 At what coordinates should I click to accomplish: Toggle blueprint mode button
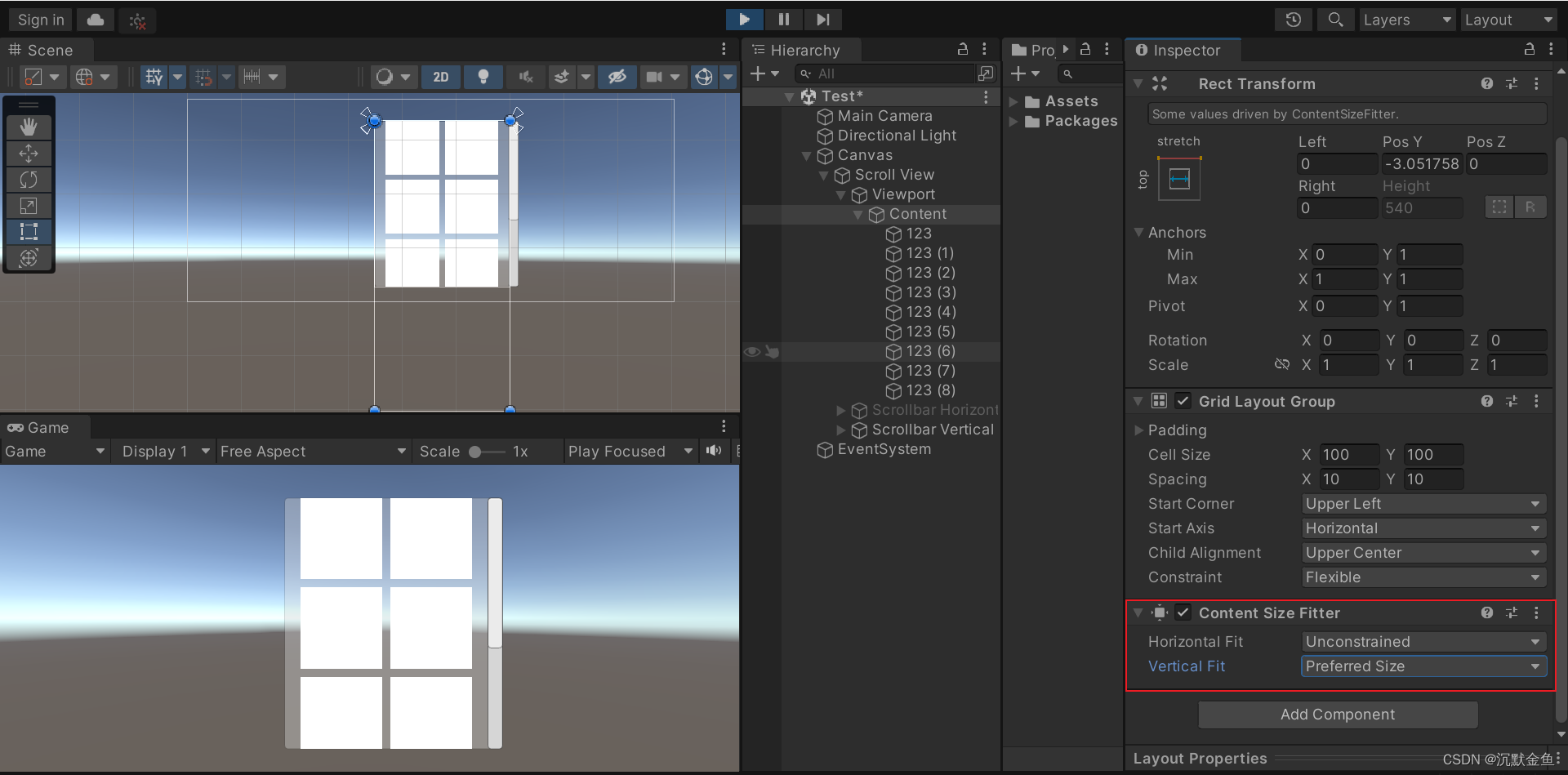point(1499,207)
